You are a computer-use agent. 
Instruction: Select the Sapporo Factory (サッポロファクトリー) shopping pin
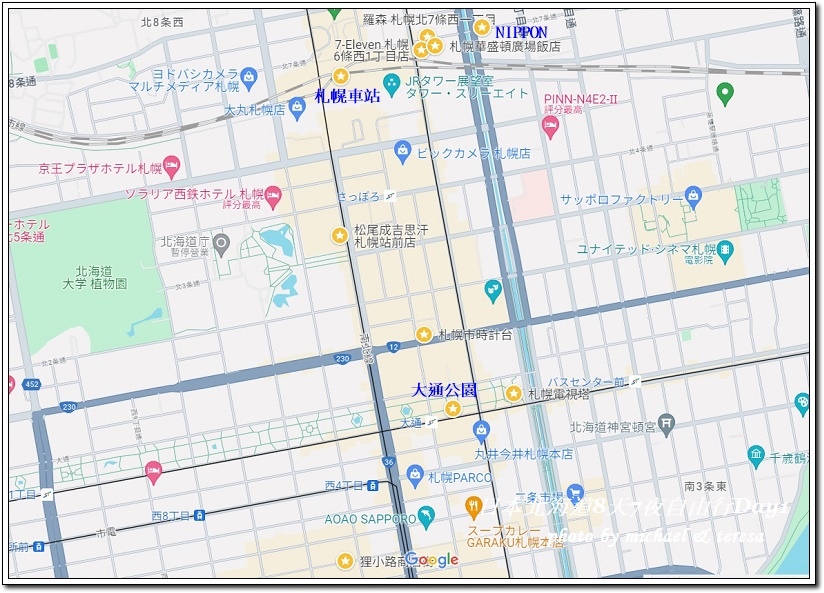(x=694, y=197)
